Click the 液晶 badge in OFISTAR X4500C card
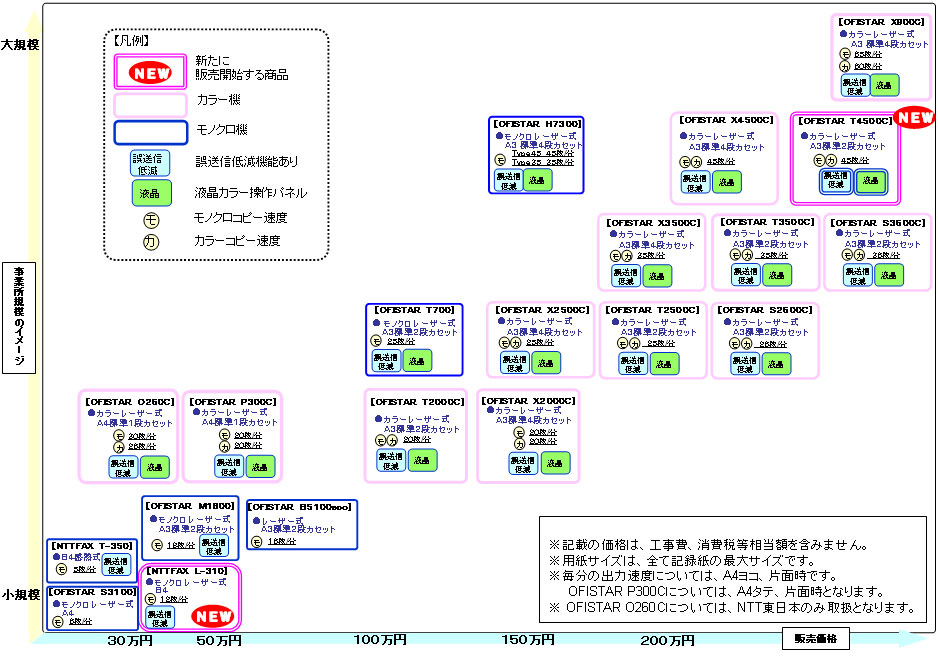 [x=726, y=182]
